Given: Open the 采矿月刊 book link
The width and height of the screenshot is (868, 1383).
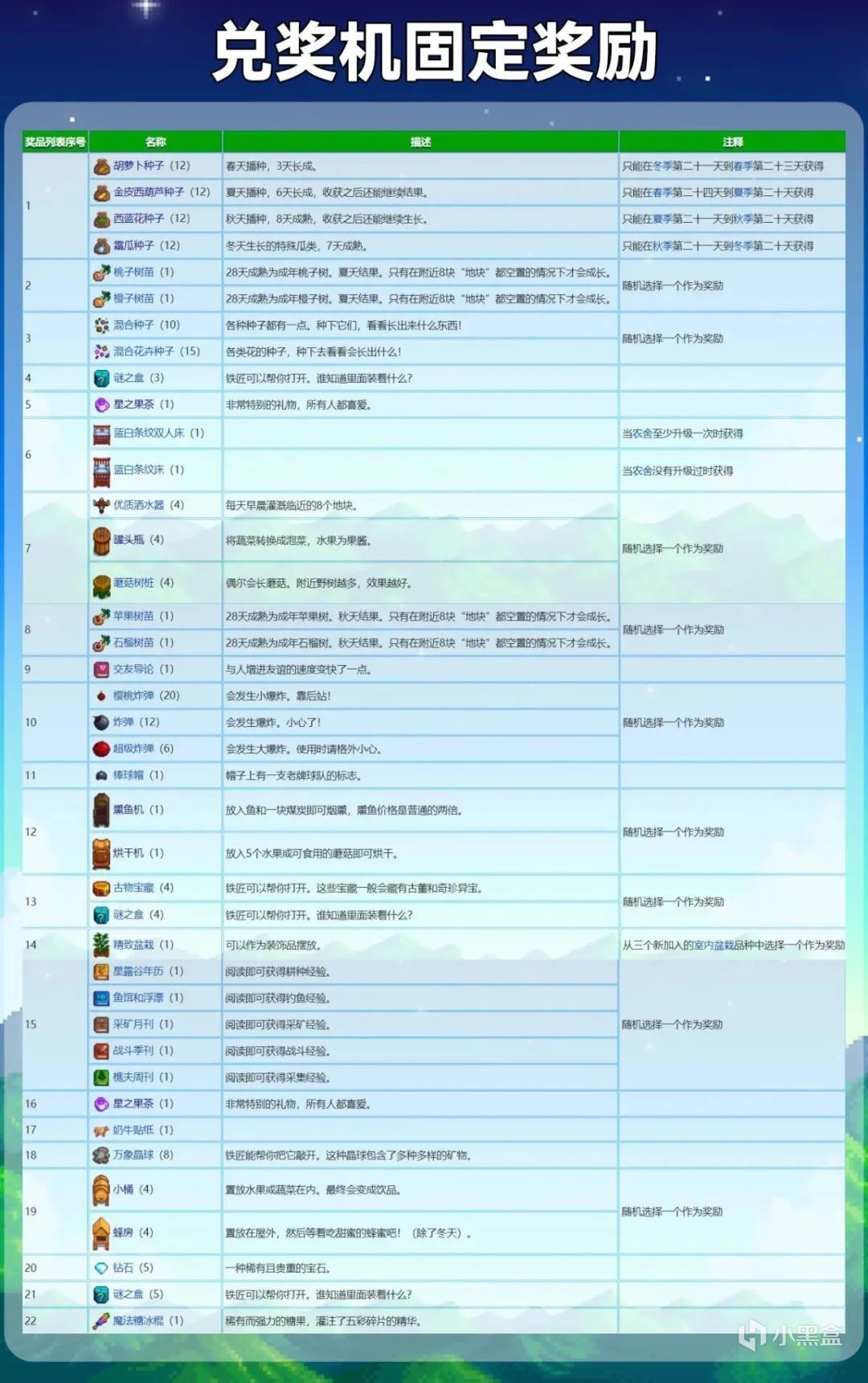Looking at the screenshot, I should (133, 1024).
